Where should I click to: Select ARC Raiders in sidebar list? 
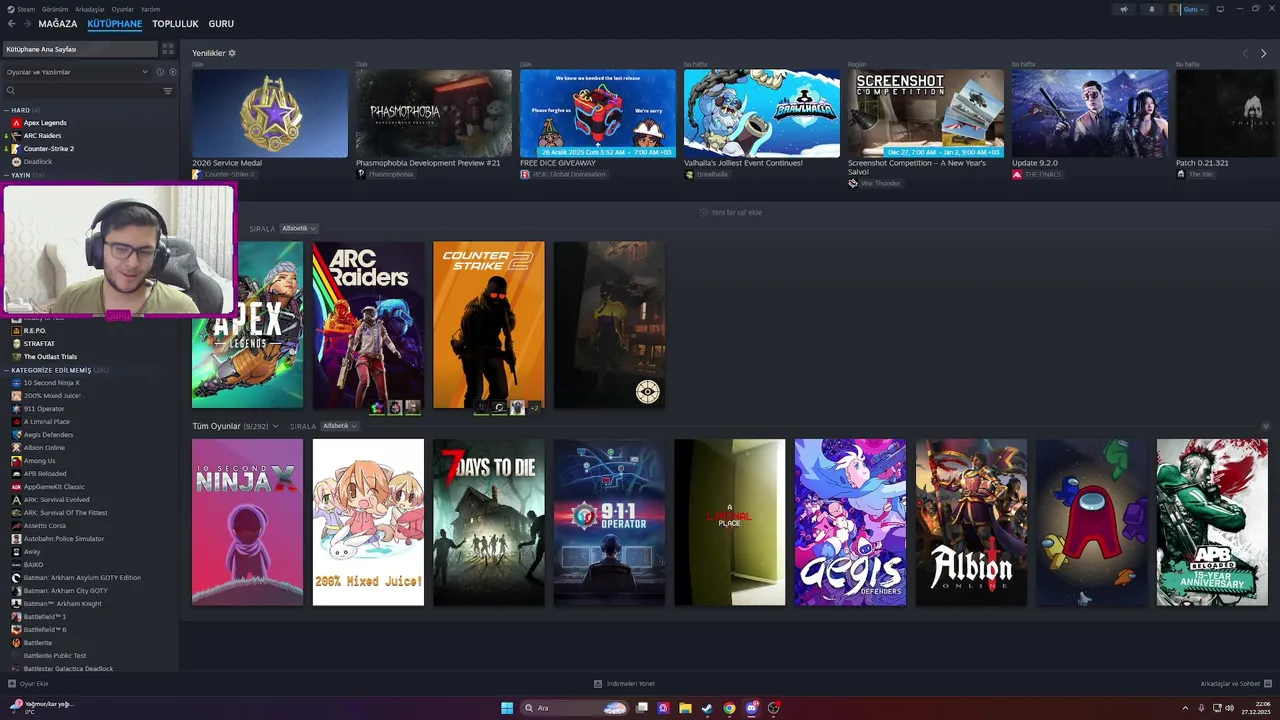coord(43,136)
